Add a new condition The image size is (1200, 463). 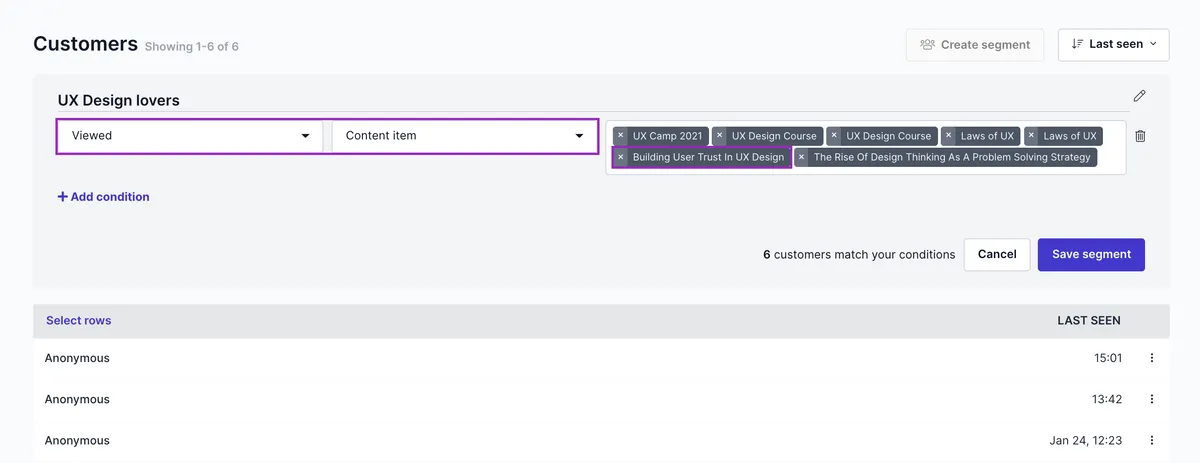point(103,197)
